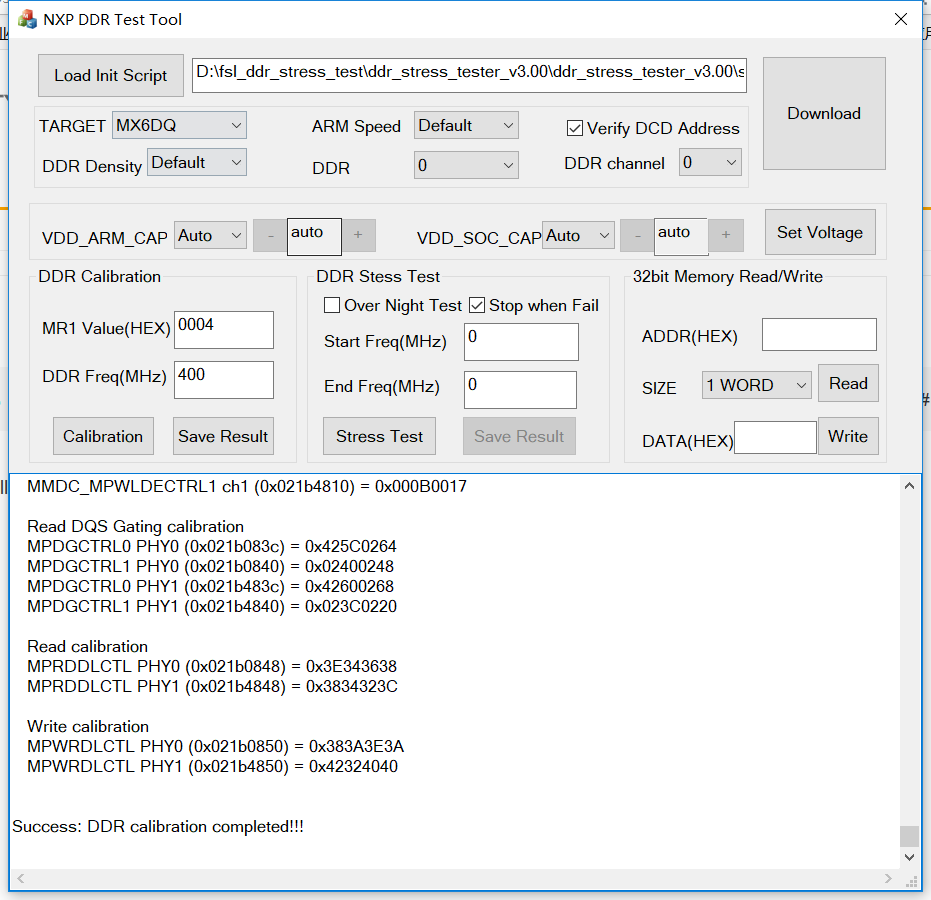Click the VDD_ARM_CAP auto value field
The height and width of the screenshot is (900, 931).
coord(314,236)
